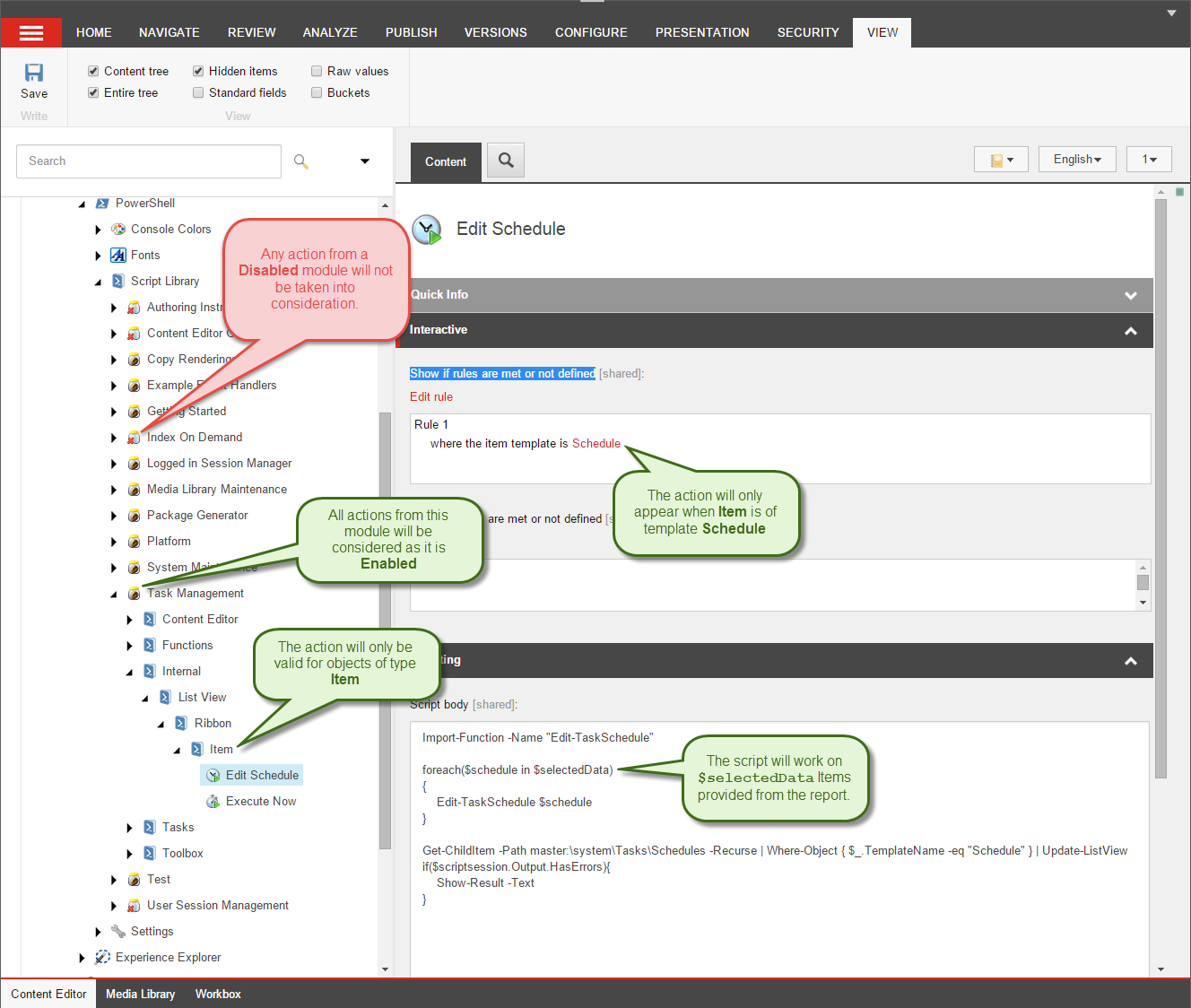Click the Settings wrench icon in tree

pos(118,932)
